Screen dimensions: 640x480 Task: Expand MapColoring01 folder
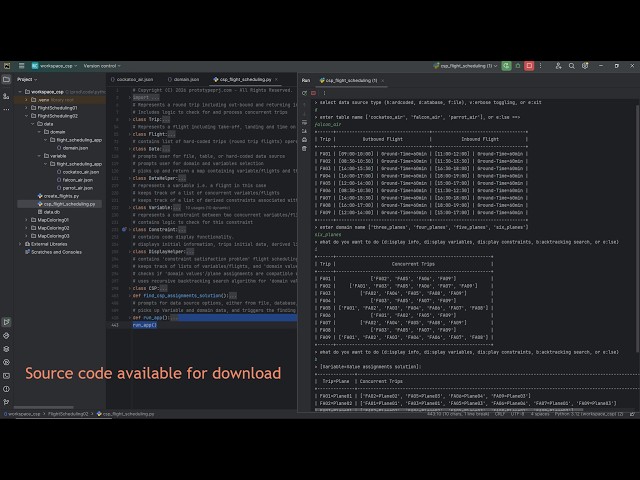pyautogui.click(x=26, y=220)
